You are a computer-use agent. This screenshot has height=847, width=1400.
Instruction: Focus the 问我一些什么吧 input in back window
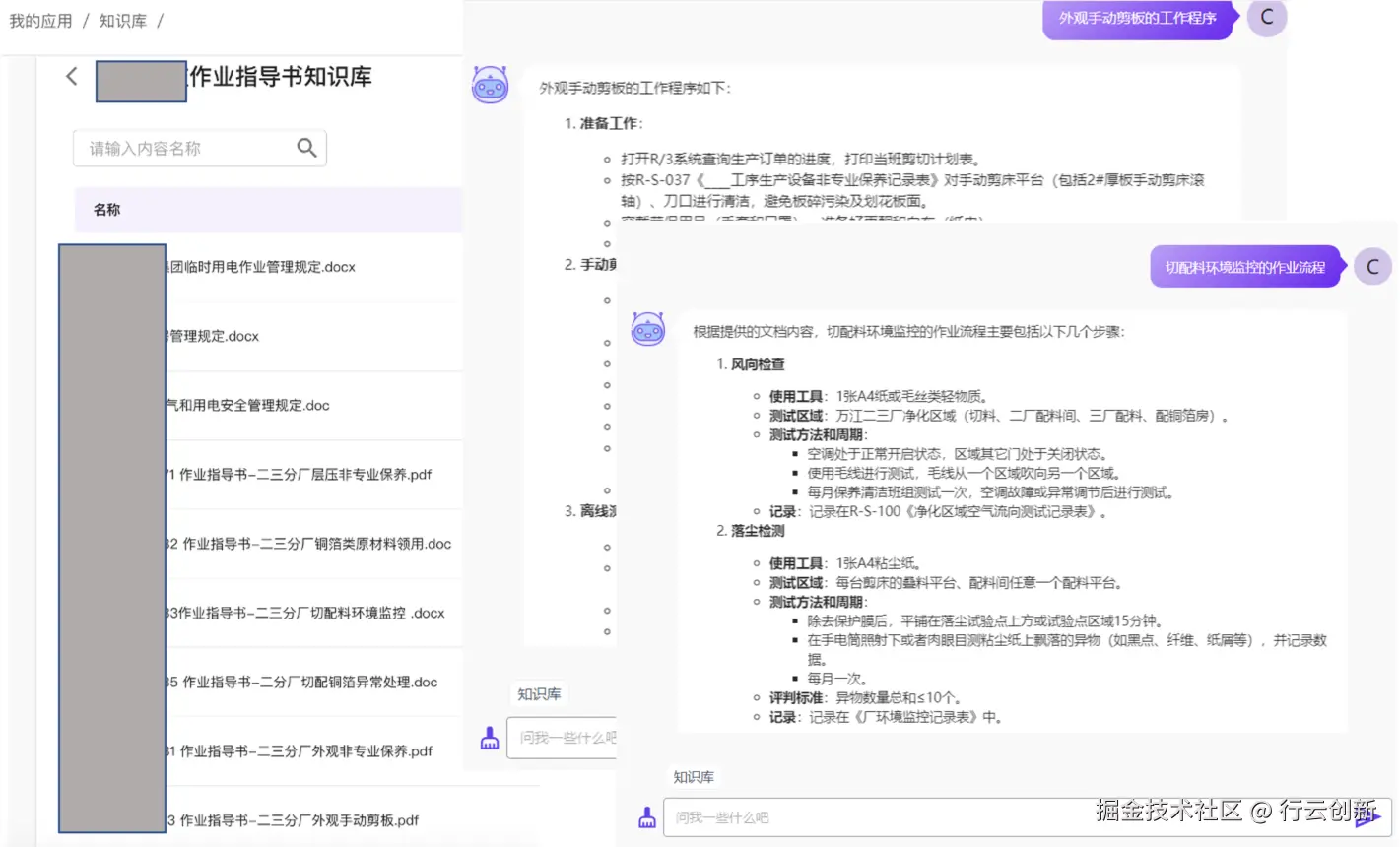[562, 738]
